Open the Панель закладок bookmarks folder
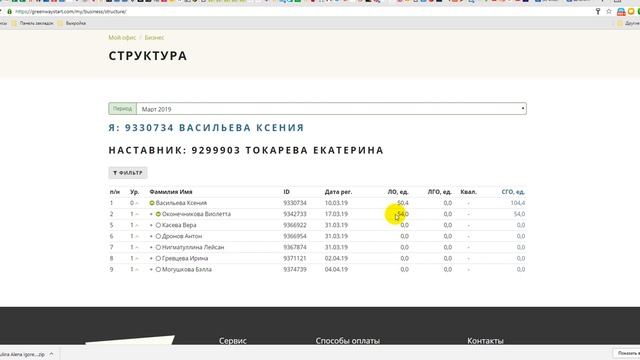Viewport: 640px width, 360px height. [32, 23]
